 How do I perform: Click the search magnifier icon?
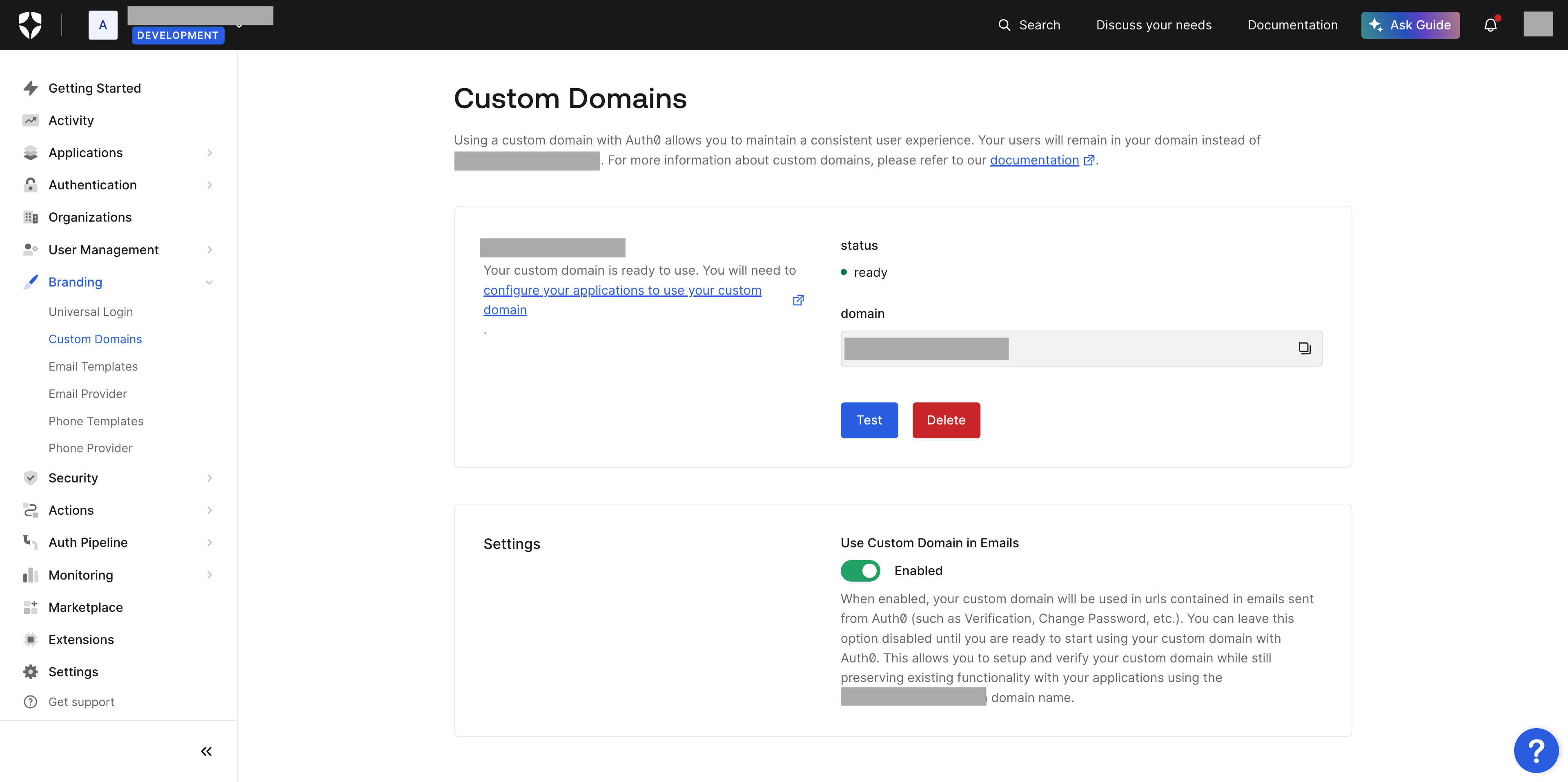click(1004, 25)
